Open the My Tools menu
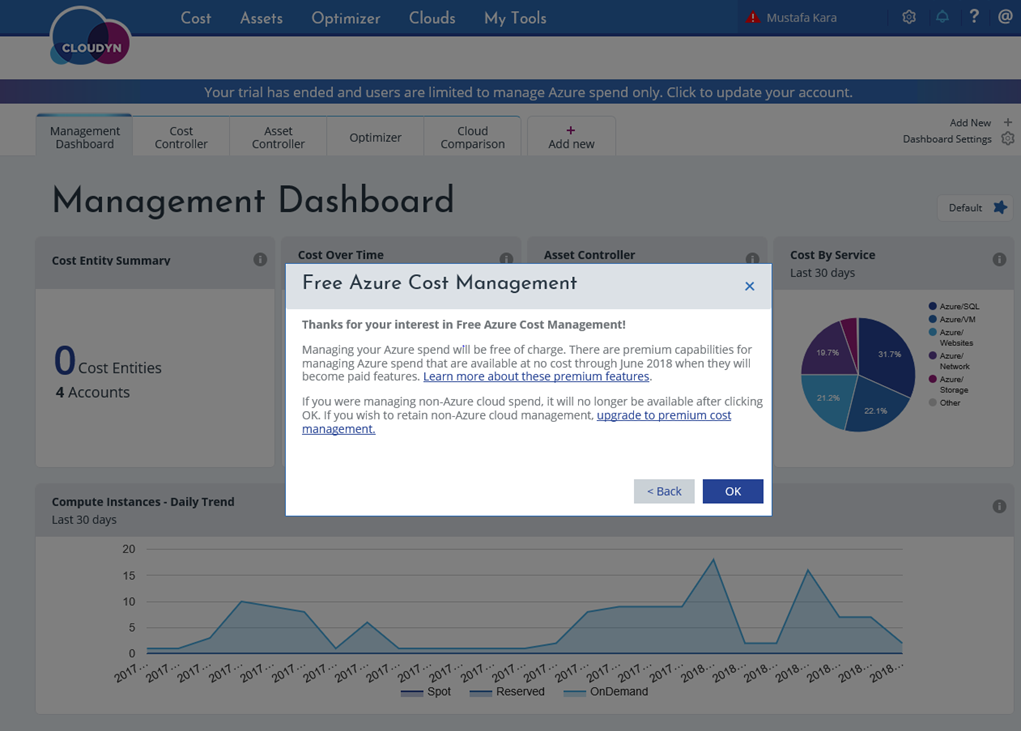The image size is (1021, 731). coord(515,18)
